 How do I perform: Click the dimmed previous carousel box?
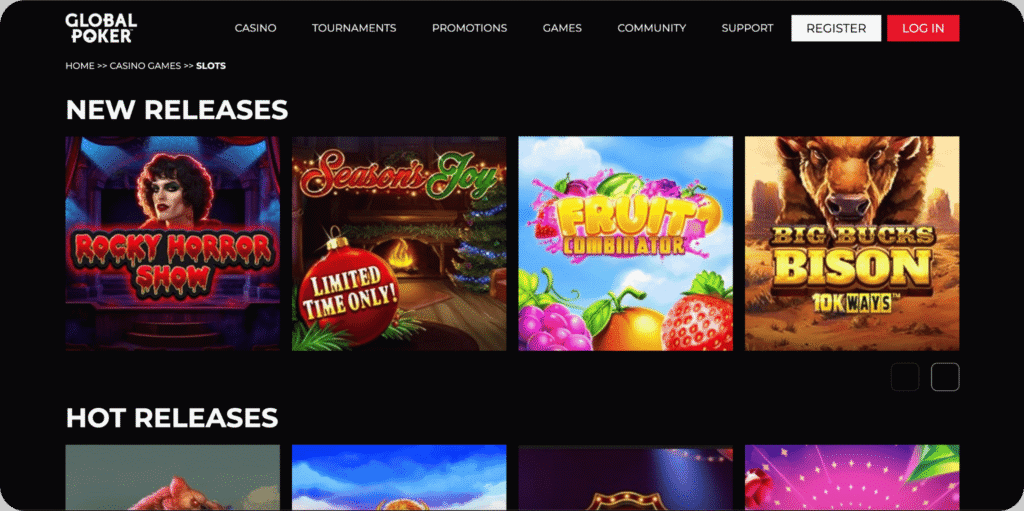[905, 377]
